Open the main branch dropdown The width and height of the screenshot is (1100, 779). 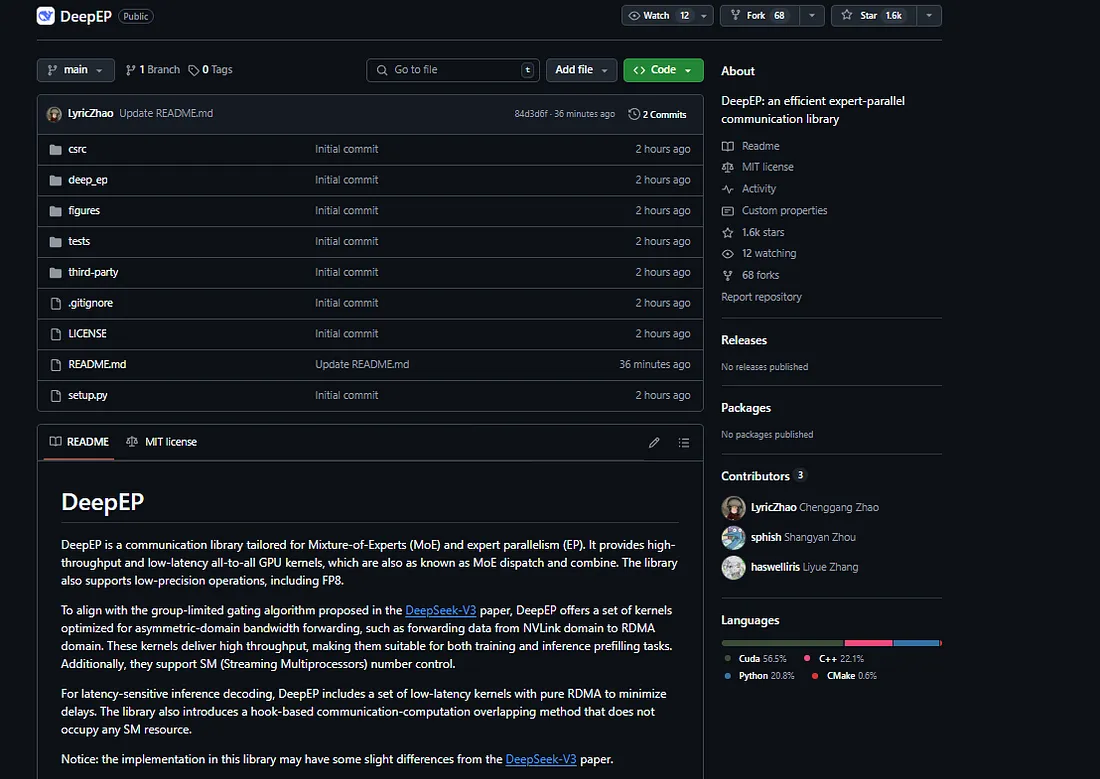tap(76, 70)
